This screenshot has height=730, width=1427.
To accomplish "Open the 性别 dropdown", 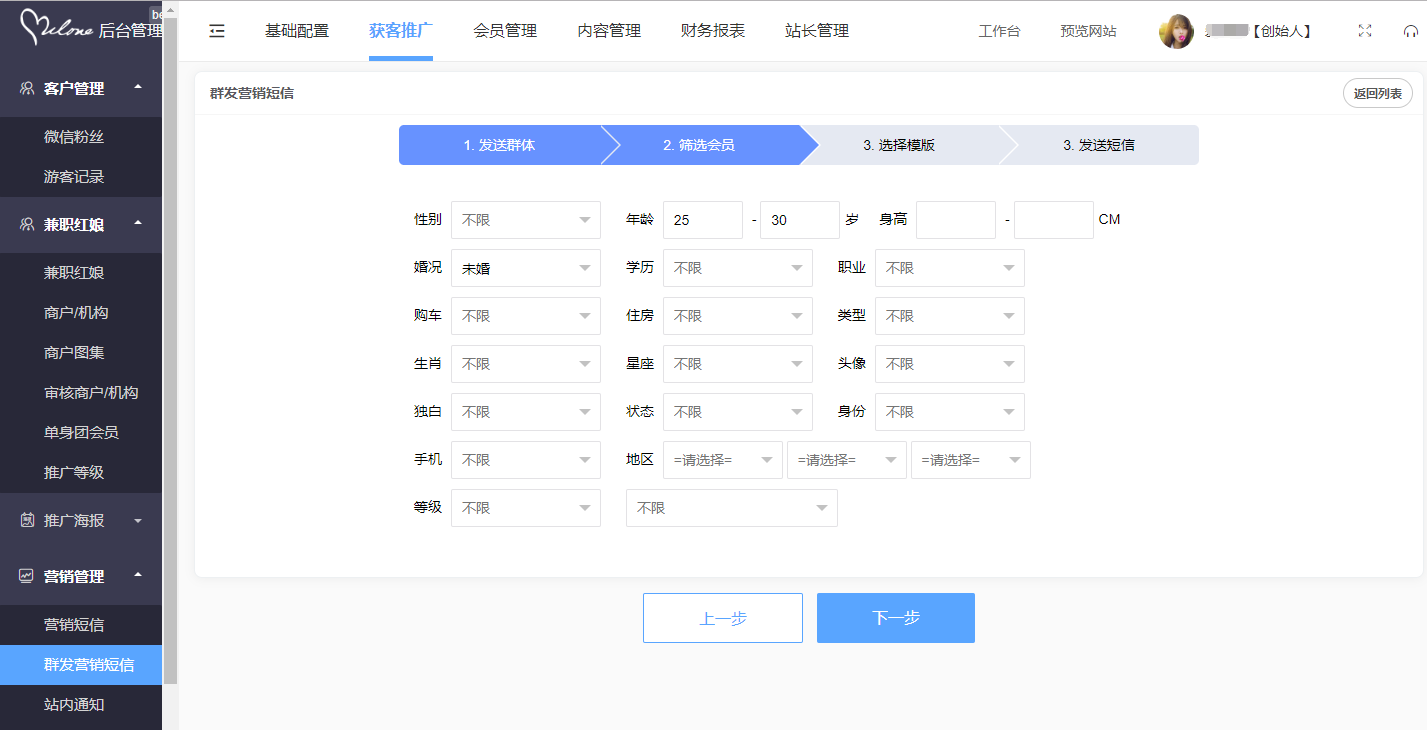I will 526,220.
